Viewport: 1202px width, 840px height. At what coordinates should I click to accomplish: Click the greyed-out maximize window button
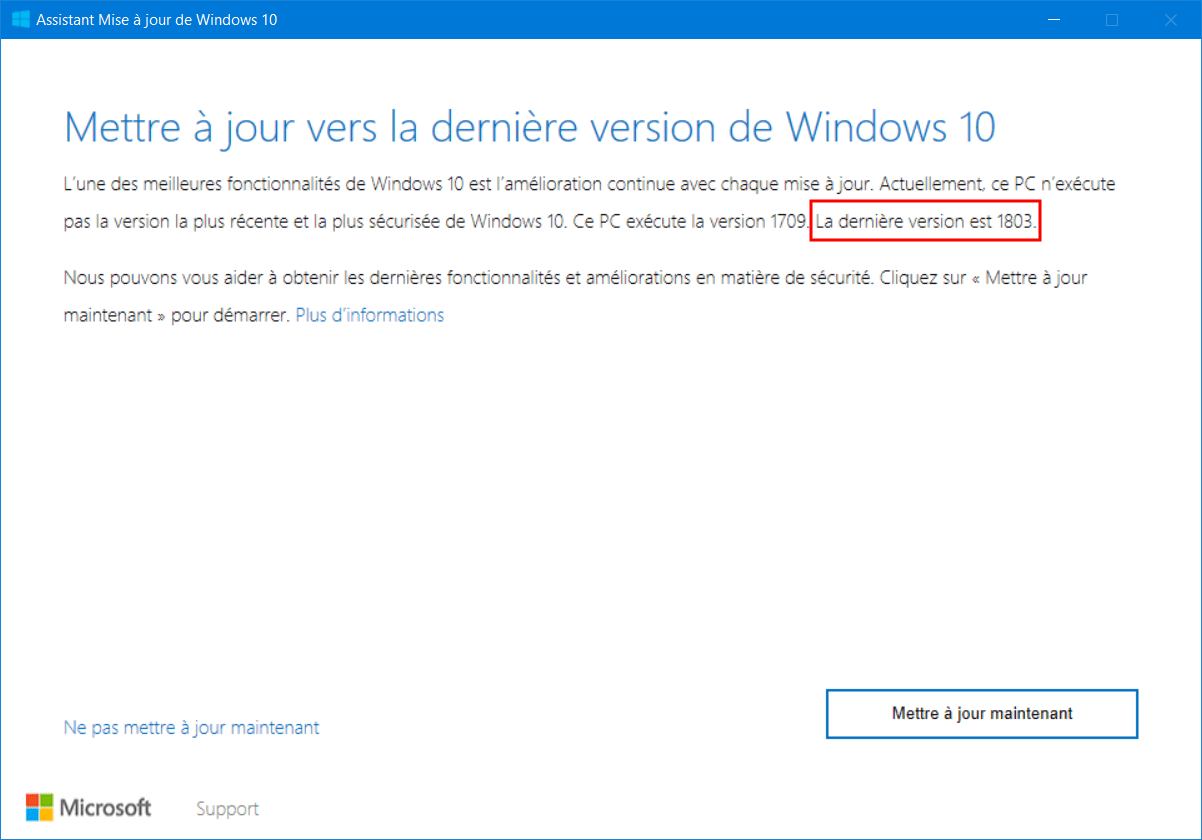[x=1112, y=19]
